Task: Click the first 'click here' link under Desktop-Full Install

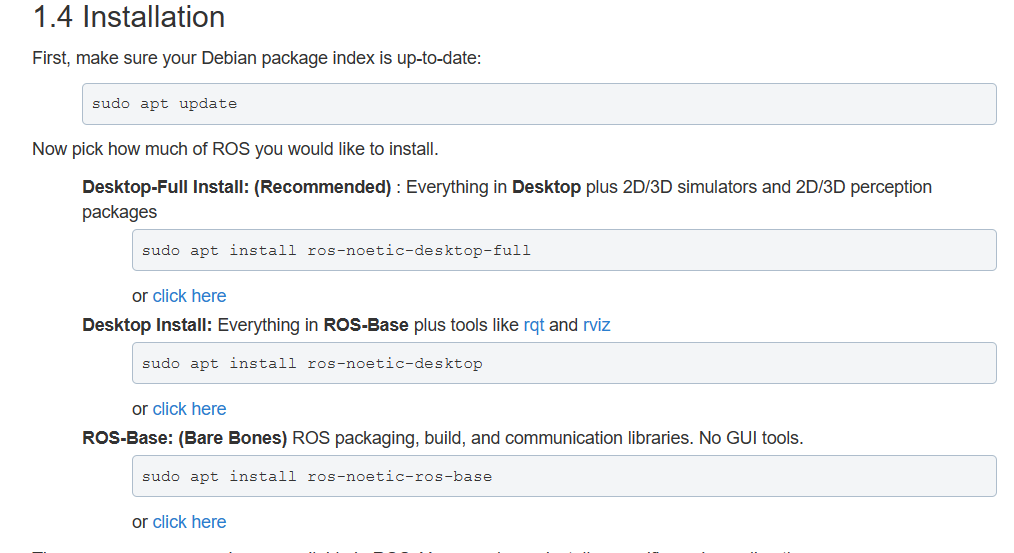Action: click(x=189, y=296)
